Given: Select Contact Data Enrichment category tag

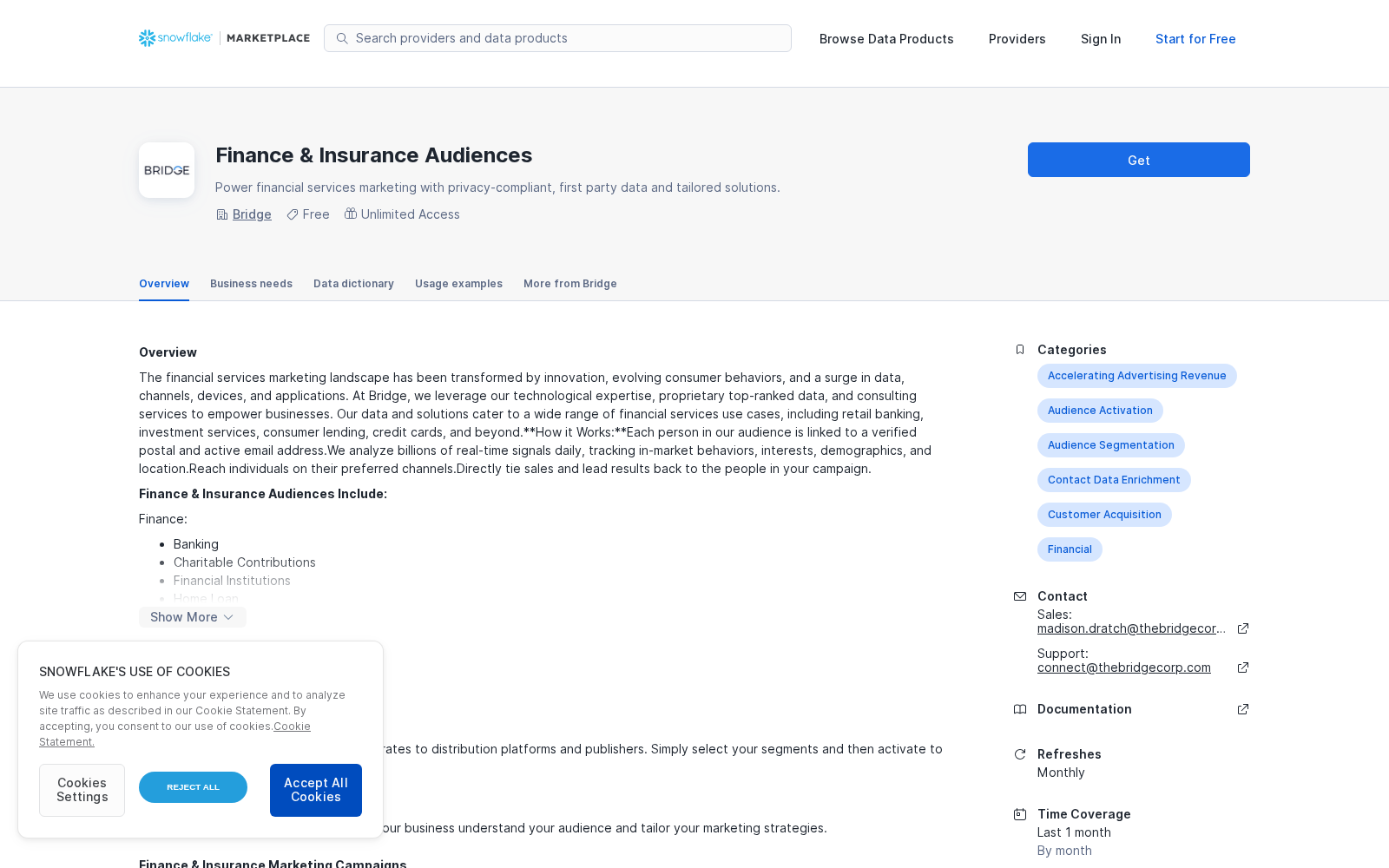Looking at the screenshot, I should click(x=1114, y=480).
